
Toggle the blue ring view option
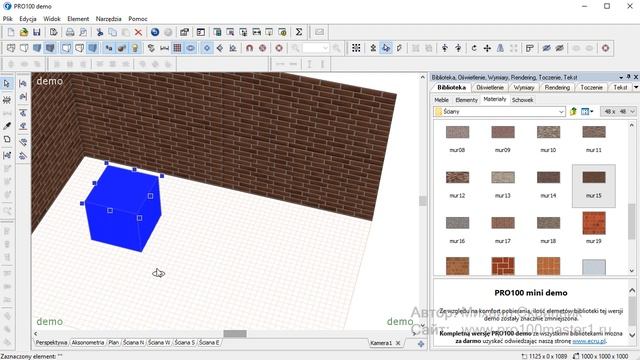pos(190,48)
